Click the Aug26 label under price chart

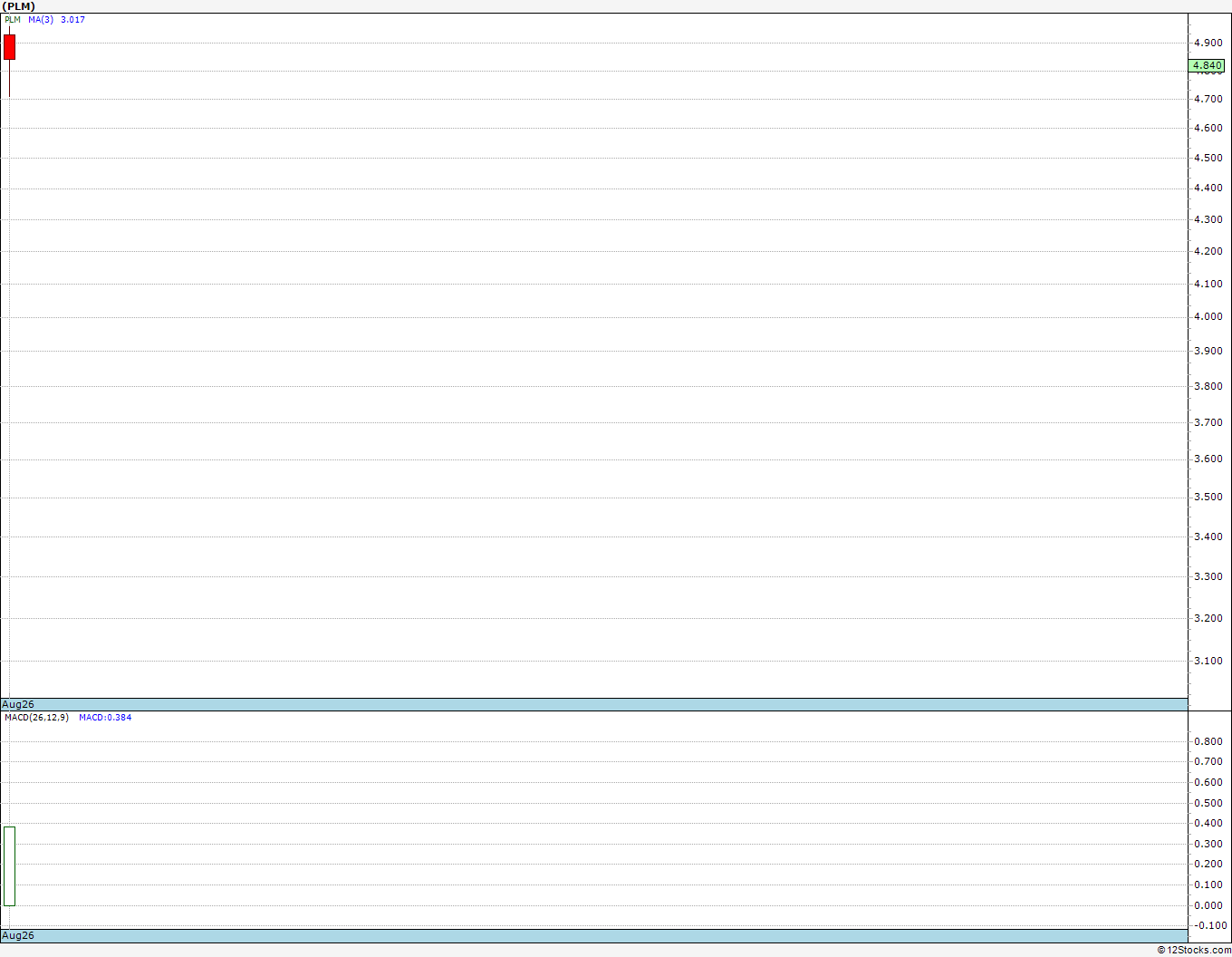(18, 704)
